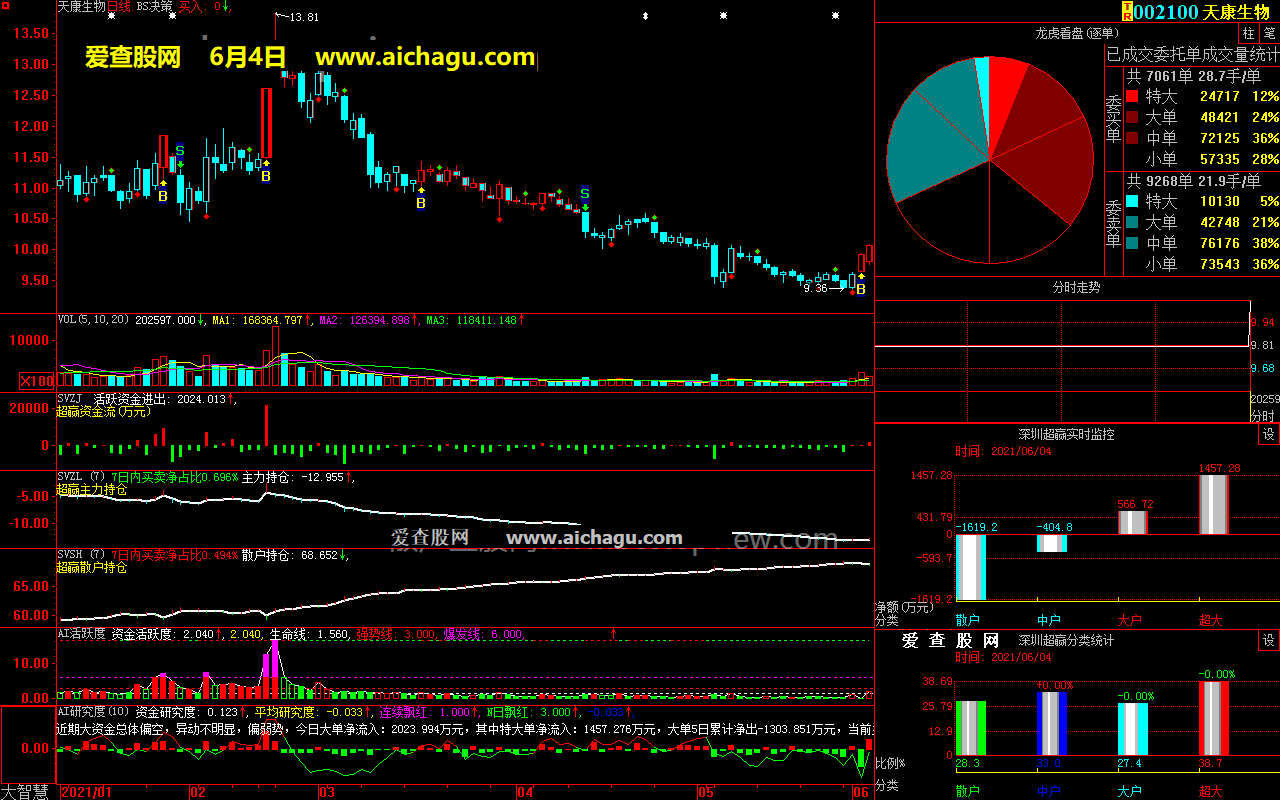This screenshot has height=800, width=1280.
Task: Click the BS决策 indicator label
Action: 155,6
